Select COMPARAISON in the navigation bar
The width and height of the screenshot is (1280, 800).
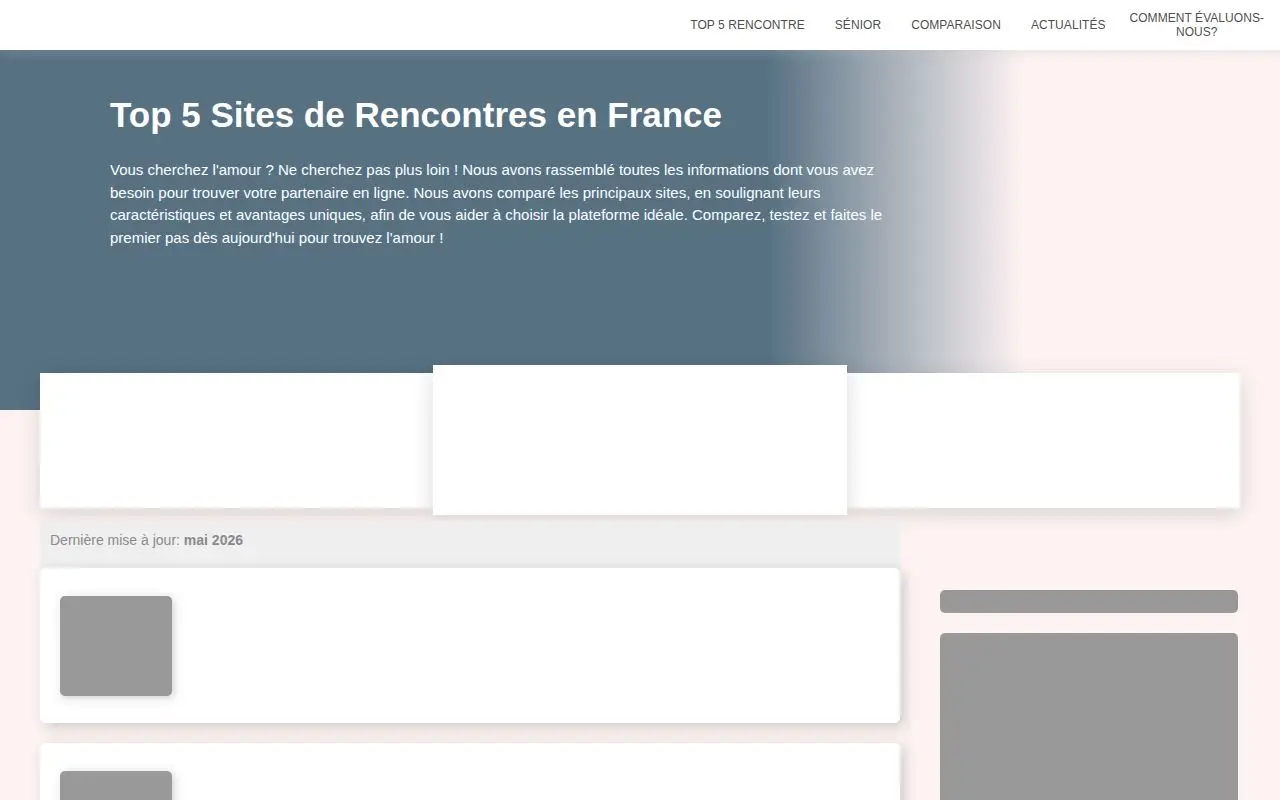pyautogui.click(x=956, y=25)
